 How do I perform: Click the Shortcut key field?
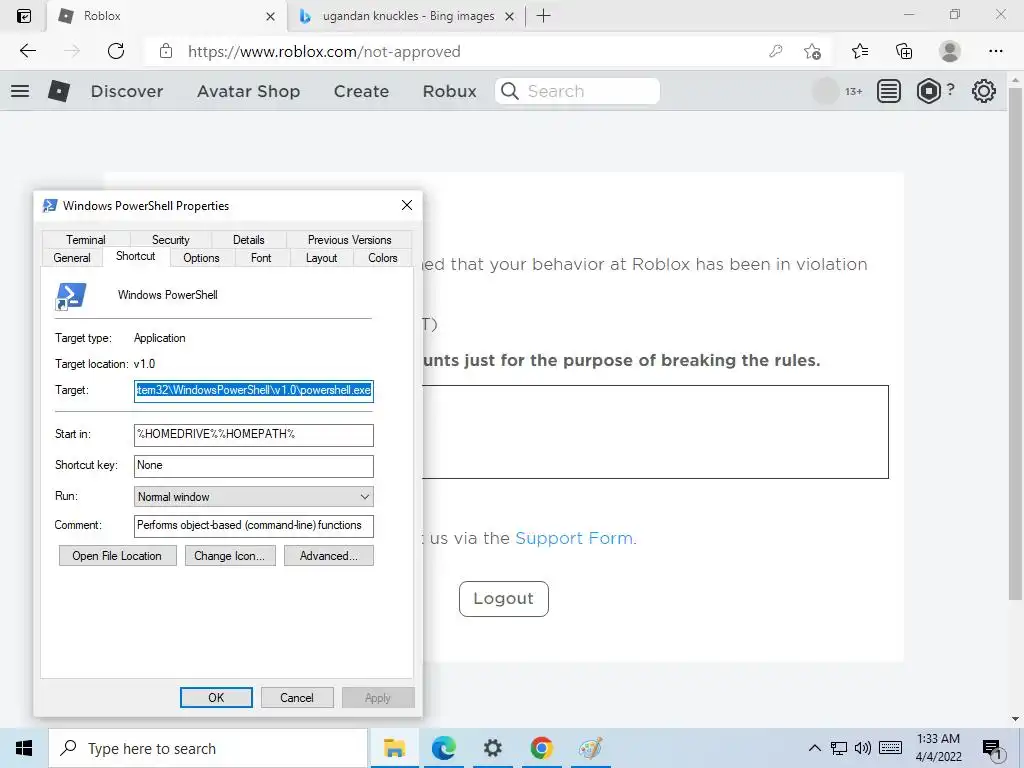coord(253,466)
